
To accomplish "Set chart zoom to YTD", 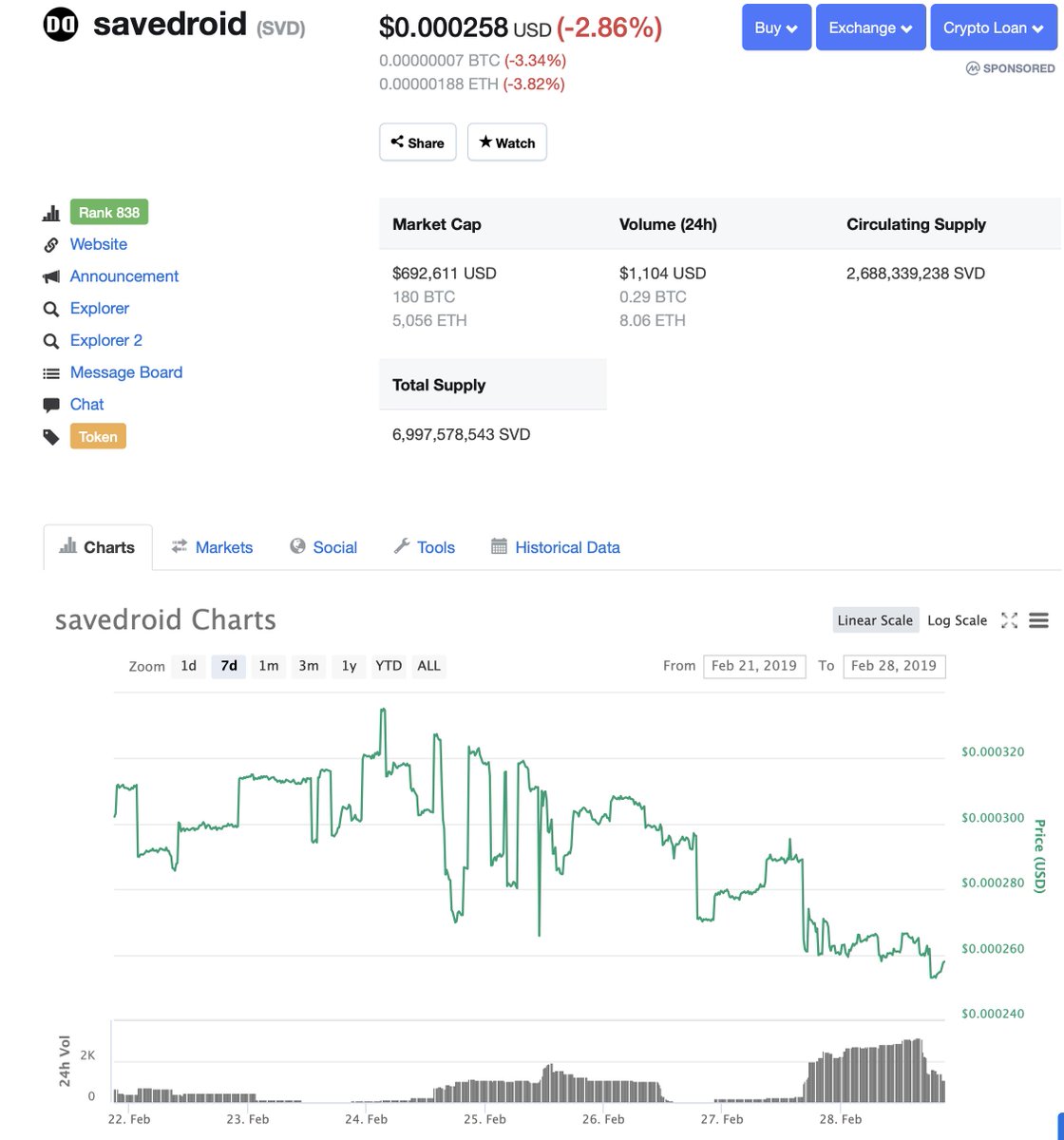I will click(x=389, y=666).
